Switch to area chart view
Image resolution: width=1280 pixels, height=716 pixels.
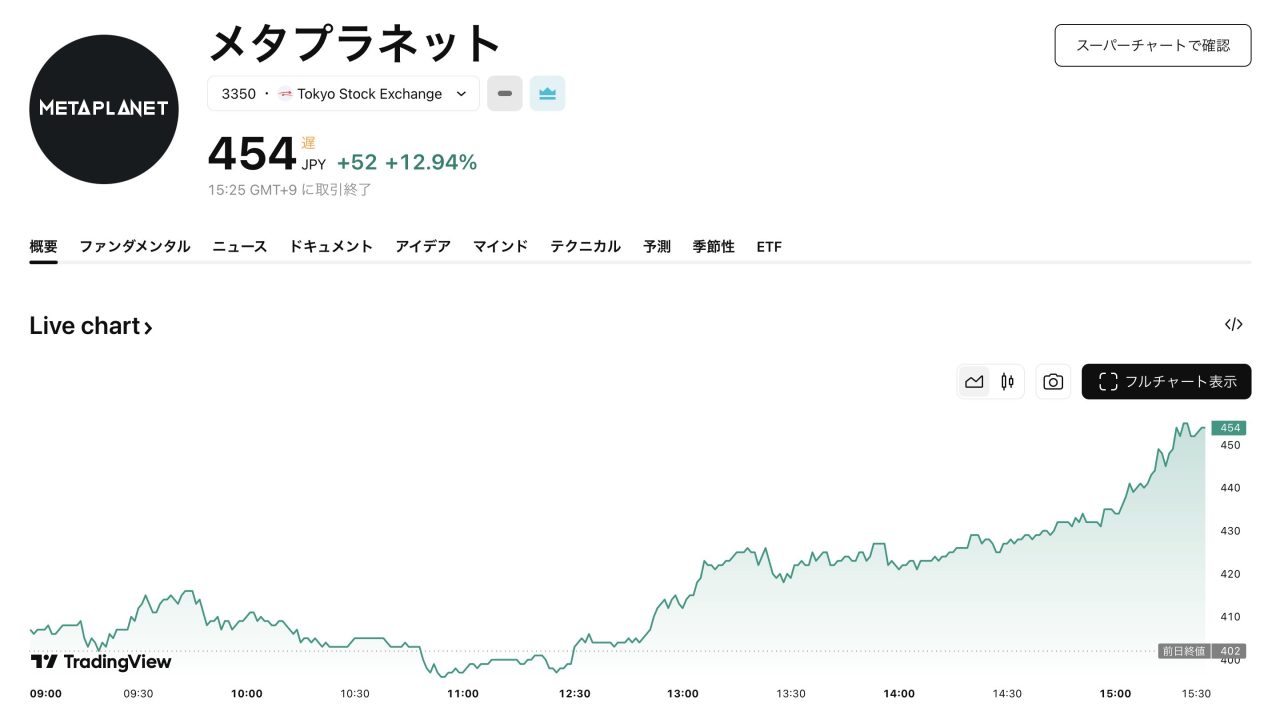[x=974, y=381]
